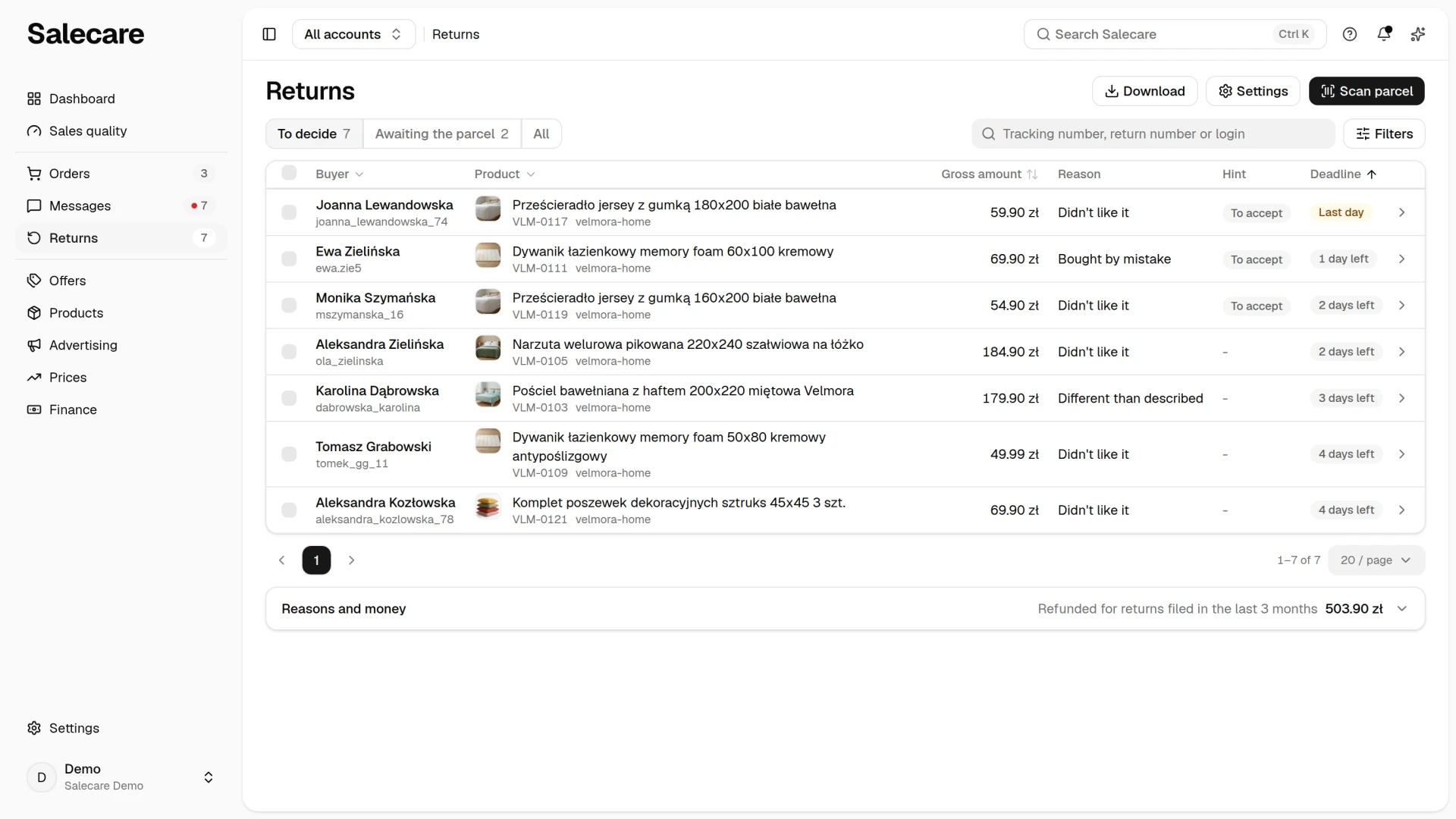The height and width of the screenshot is (819, 1456).
Task: Focus the tracking number search field
Action: pyautogui.click(x=1153, y=133)
